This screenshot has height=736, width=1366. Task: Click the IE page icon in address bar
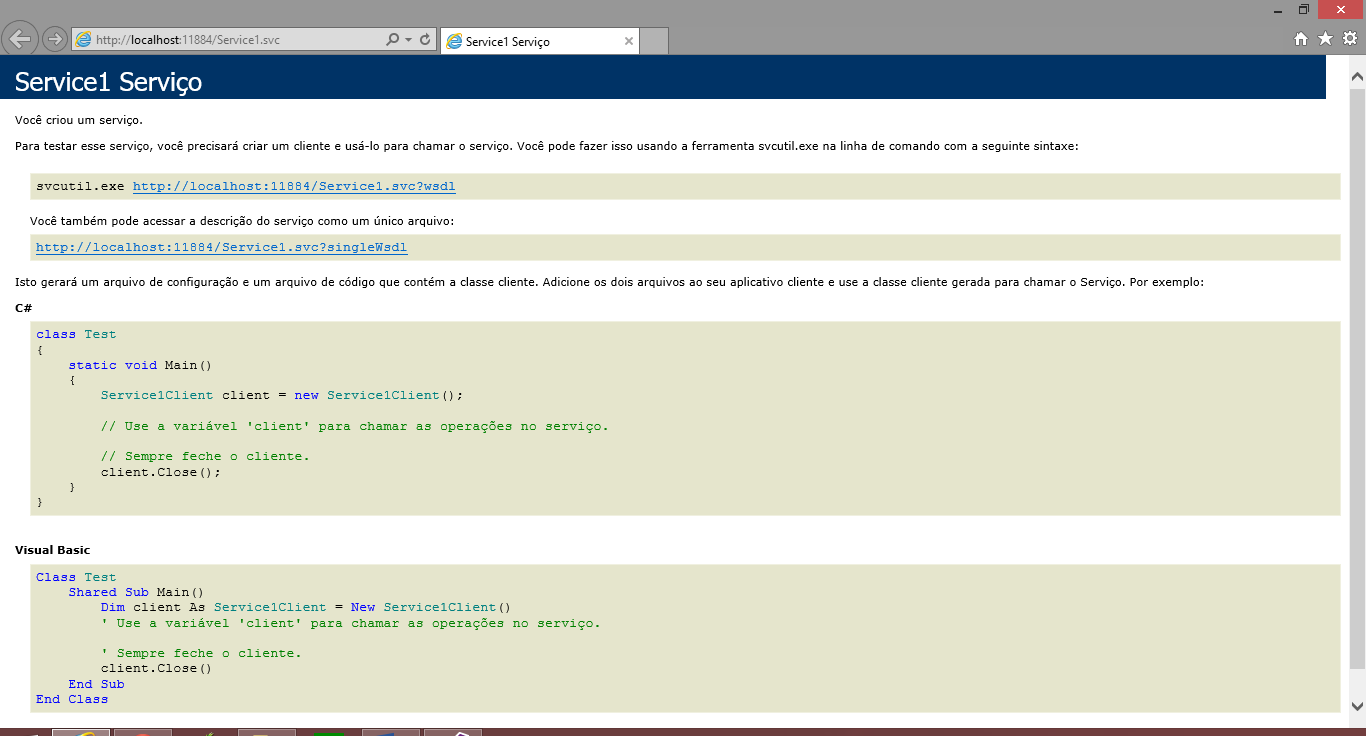[x=84, y=40]
